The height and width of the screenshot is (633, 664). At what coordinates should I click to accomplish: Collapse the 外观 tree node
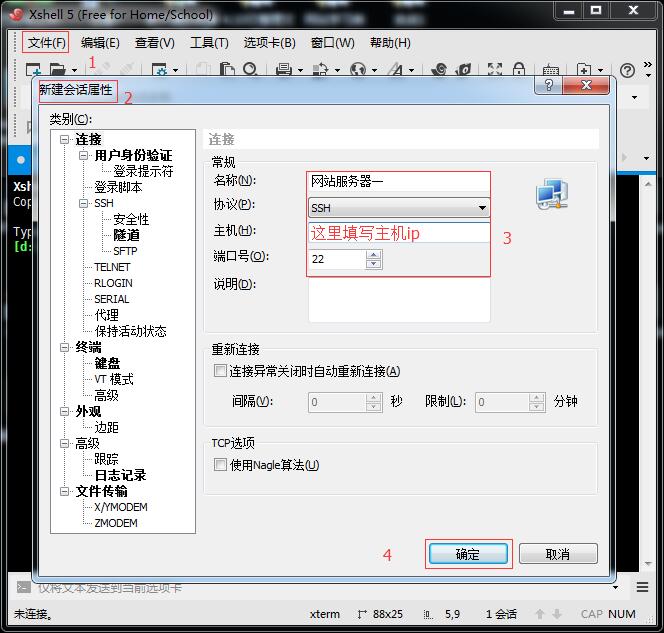pos(64,411)
